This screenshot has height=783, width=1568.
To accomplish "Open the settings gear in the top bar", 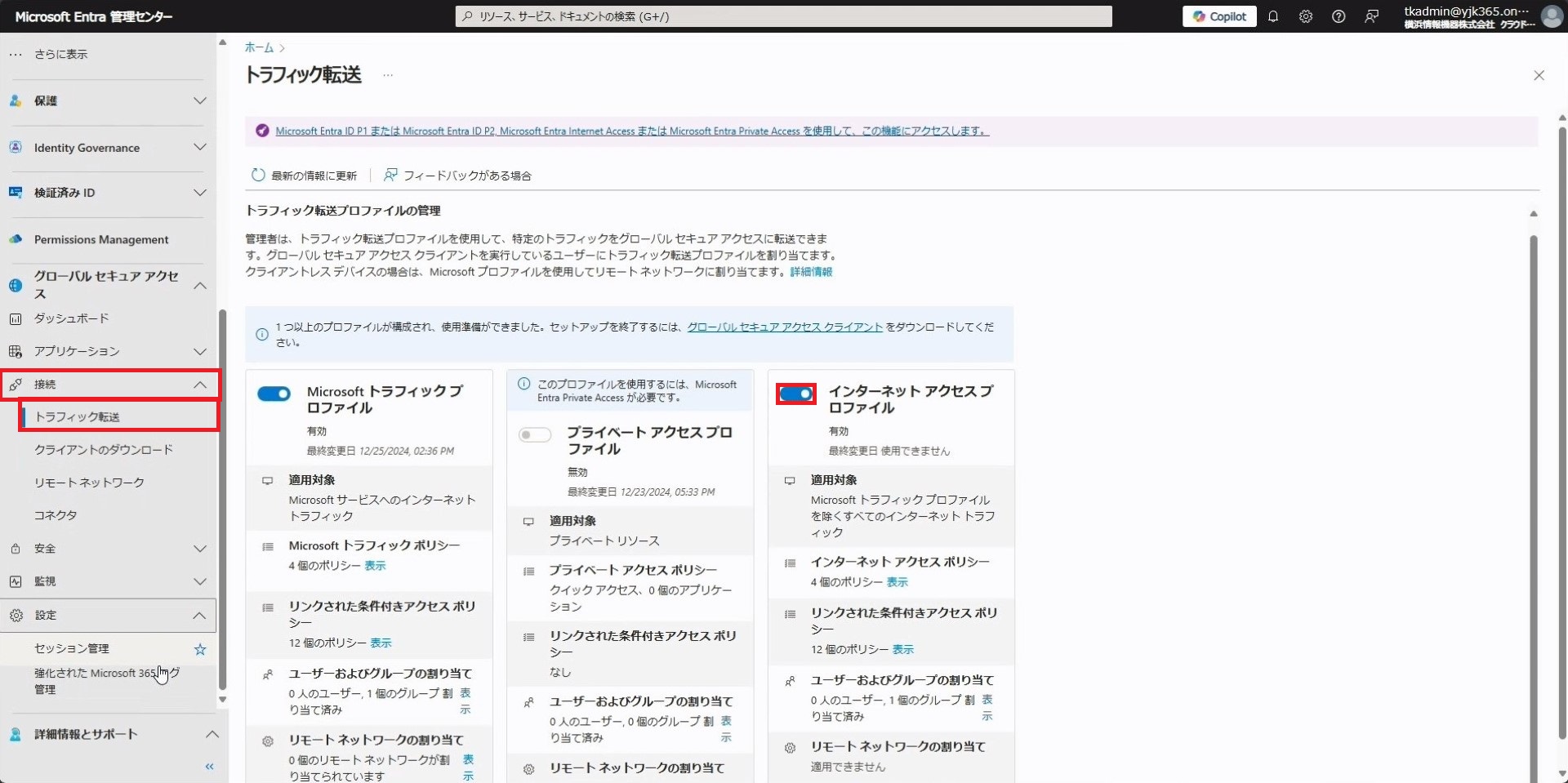I will [1306, 16].
